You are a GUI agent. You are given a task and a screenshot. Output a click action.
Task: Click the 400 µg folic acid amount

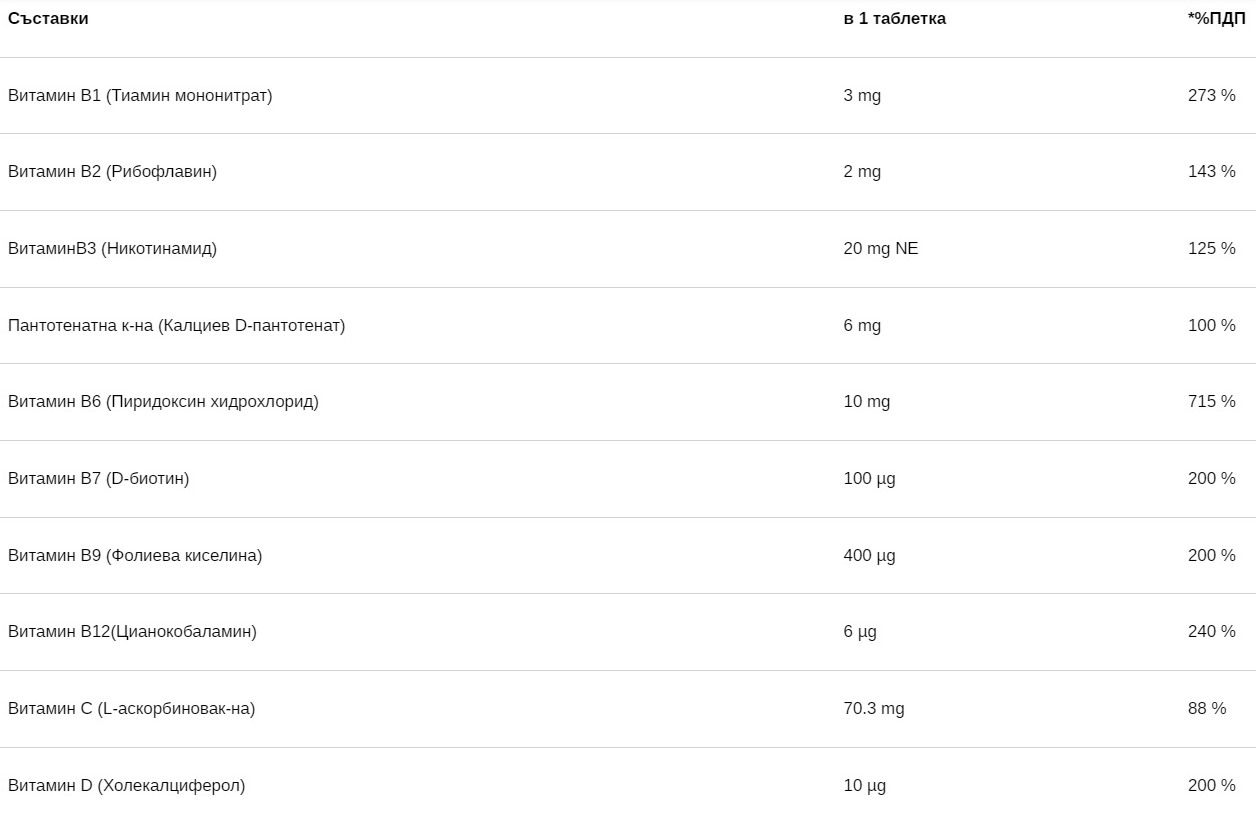tap(869, 555)
